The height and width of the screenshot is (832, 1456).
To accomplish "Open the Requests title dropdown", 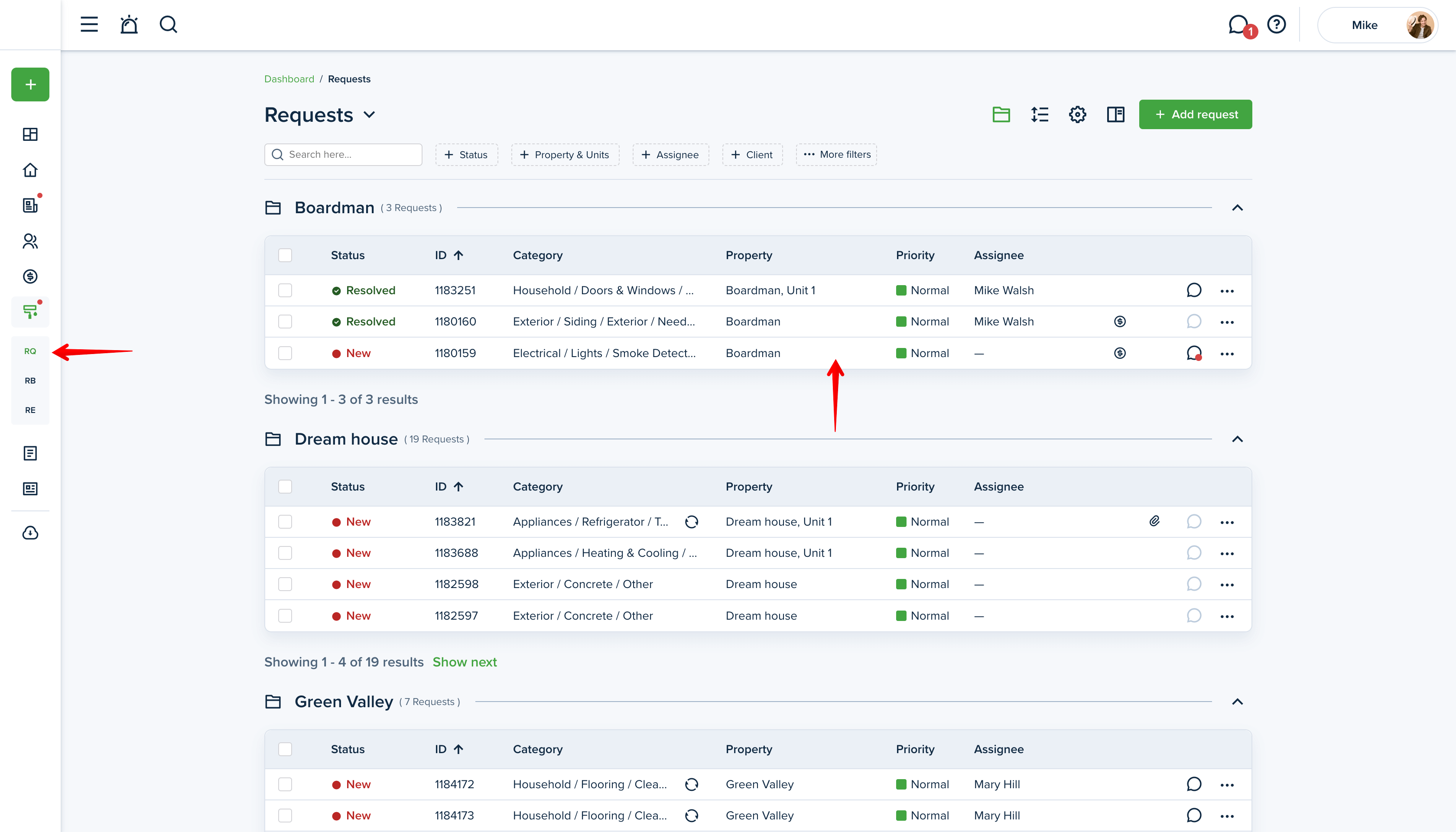I will click(x=370, y=115).
